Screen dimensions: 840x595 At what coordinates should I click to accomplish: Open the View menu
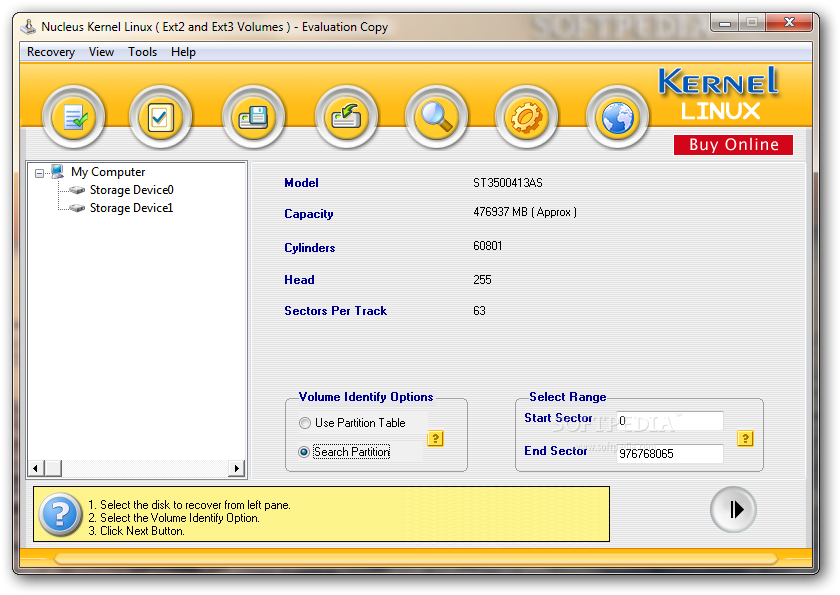point(101,52)
